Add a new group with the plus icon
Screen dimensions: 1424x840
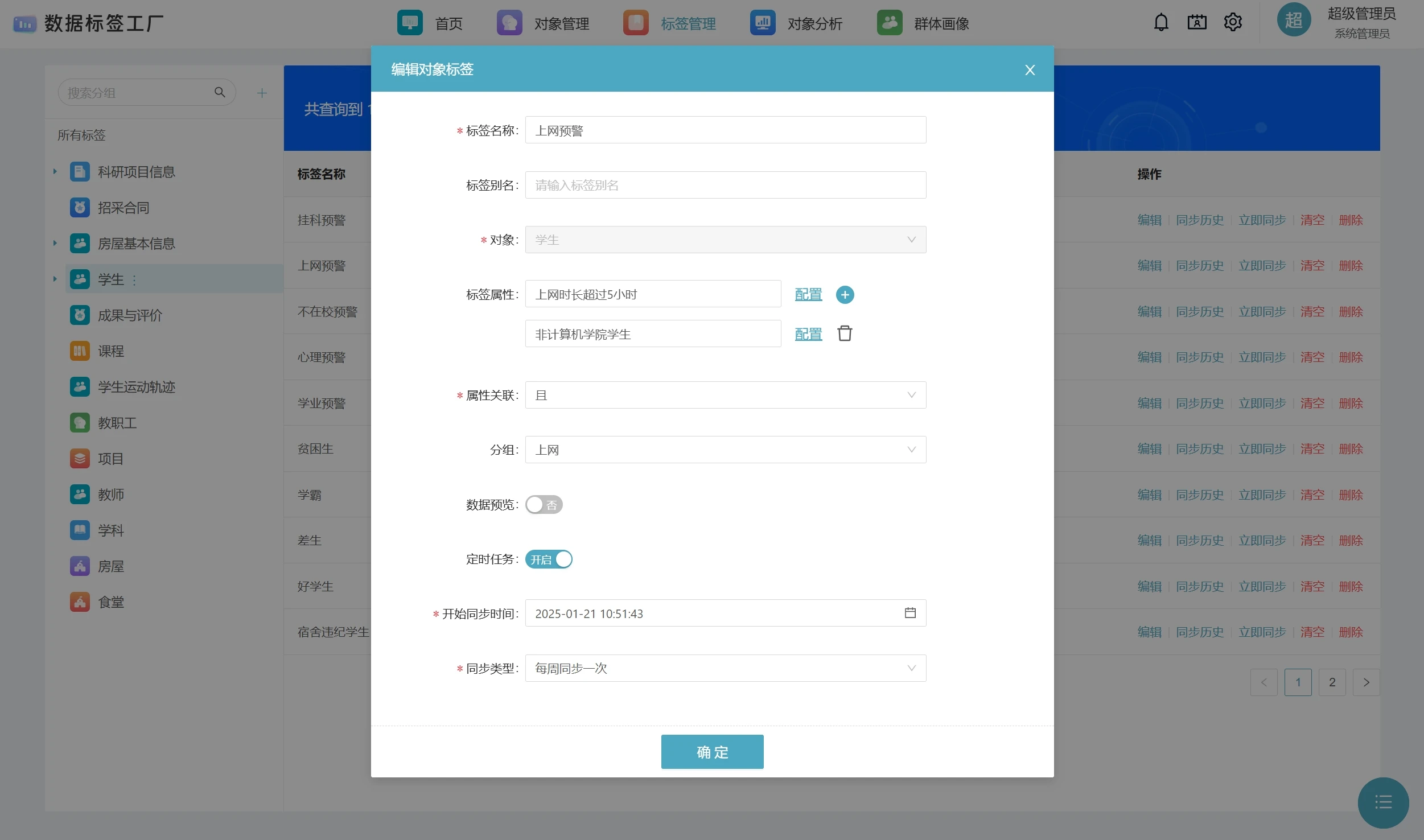click(x=262, y=93)
